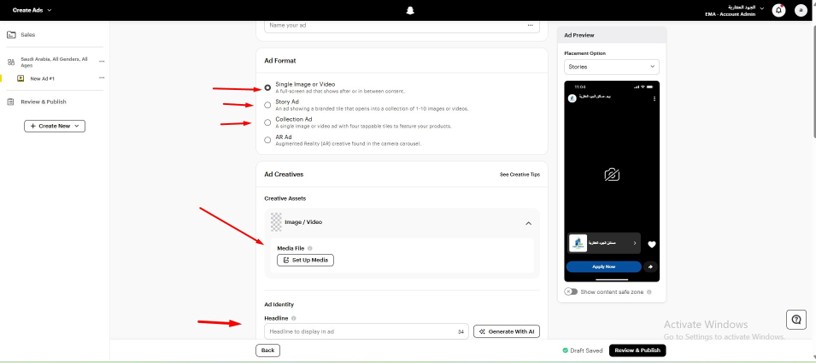The width and height of the screenshot is (816, 363).
Task: Click the Media File info icon
Action: click(x=310, y=249)
